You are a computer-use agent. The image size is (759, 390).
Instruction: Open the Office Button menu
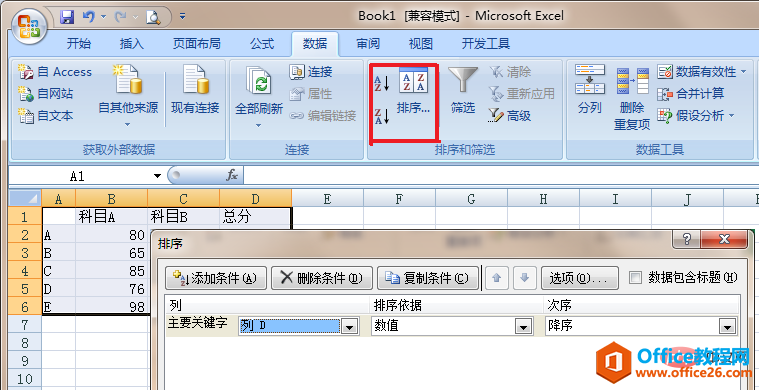(x=29, y=27)
